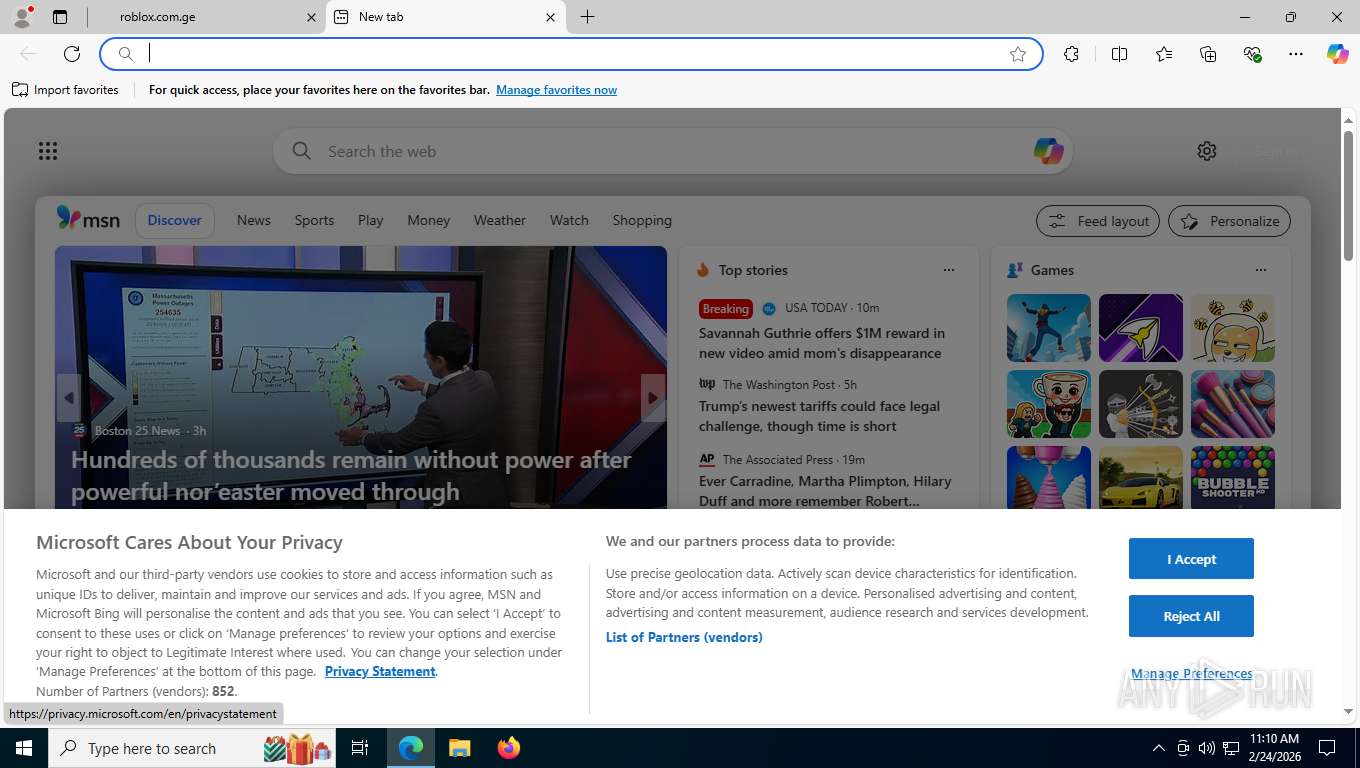Open the makeup brushes game thumbnail
The width and height of the screenshot is (1360, 768).
coord(1233,404)
